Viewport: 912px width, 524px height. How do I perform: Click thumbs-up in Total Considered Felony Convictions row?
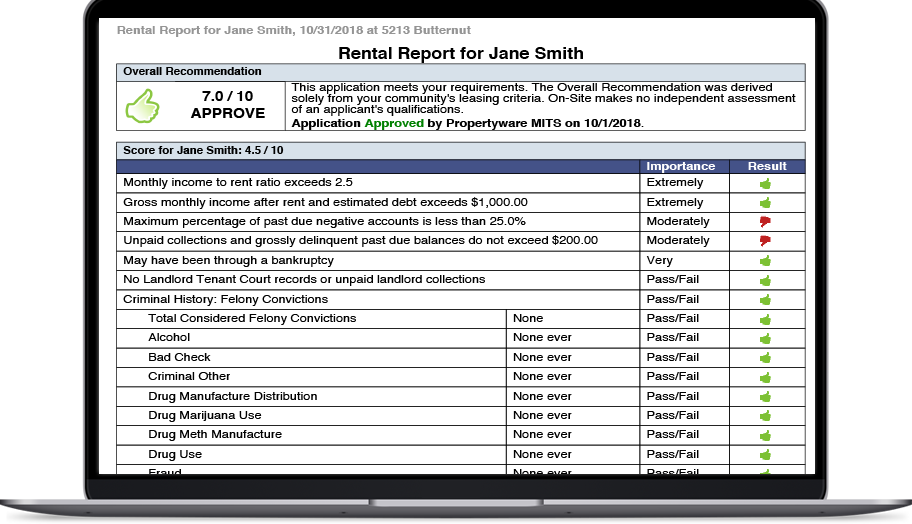765,320
